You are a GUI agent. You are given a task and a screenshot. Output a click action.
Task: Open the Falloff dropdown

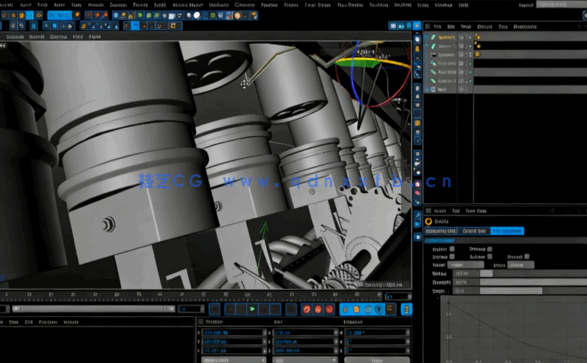[x=466, y=265]
